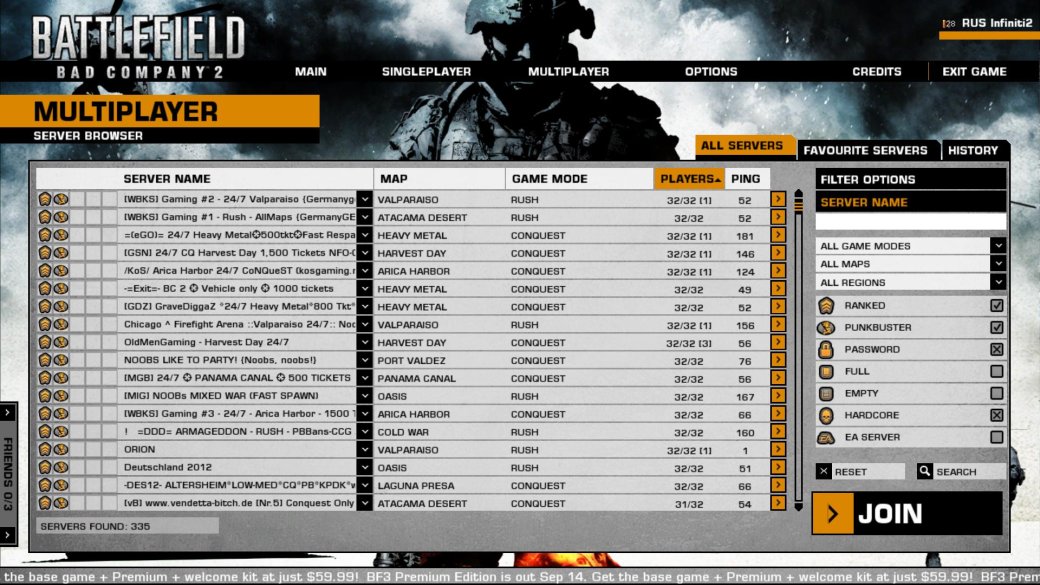Select the All Servers tab
Viewport: 1040px width, 585px height.
click(x=743, y=146)
